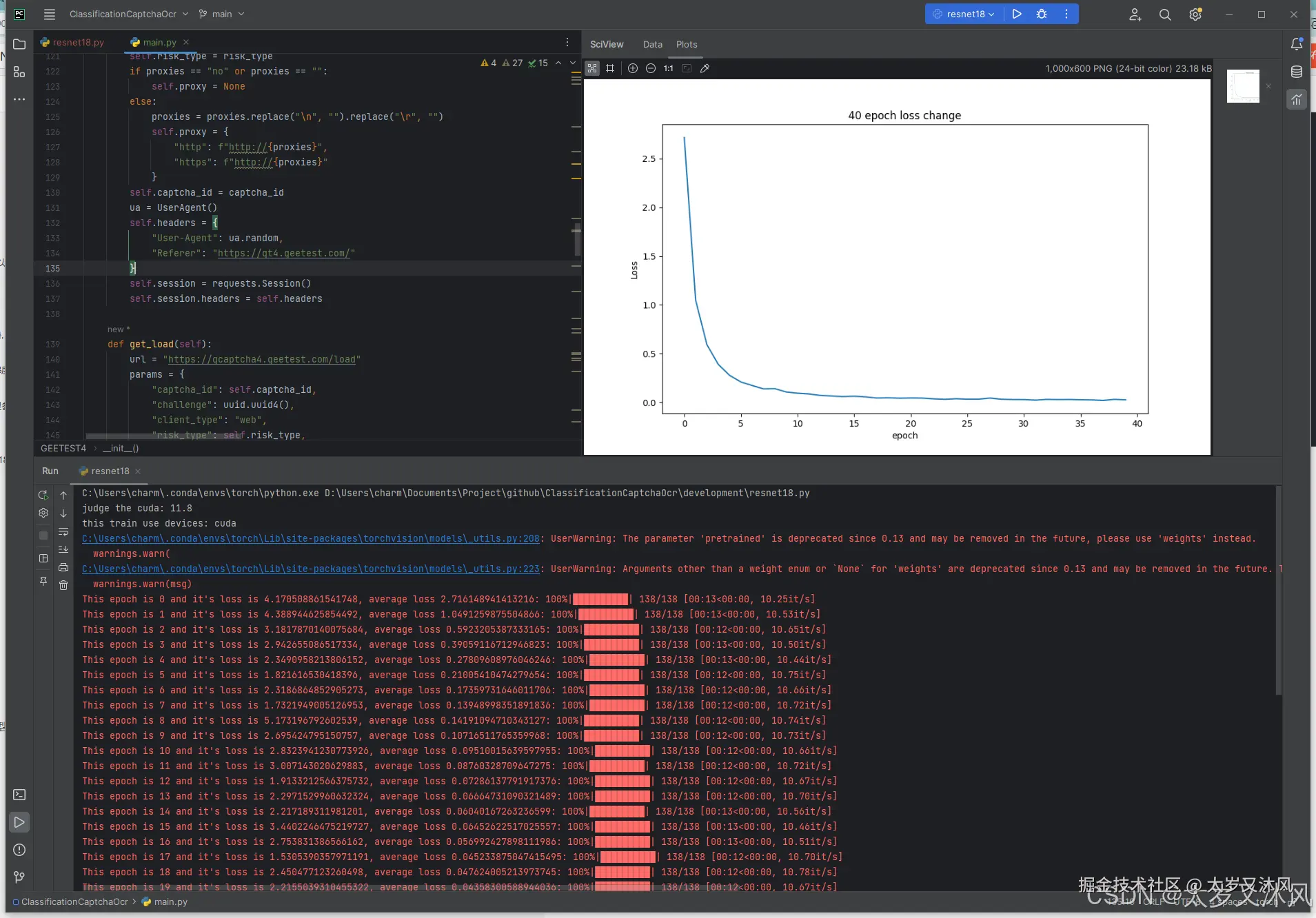1316x918 pixels.
Task: Select the Plots tab in SciView
Action: pyautogui.click(x=687, y=44)
